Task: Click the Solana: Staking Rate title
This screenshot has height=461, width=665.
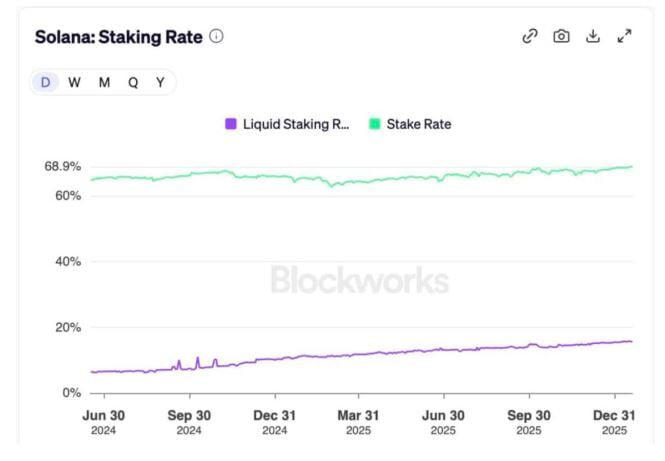Action: pyautogui.click(x=118, y=37)
